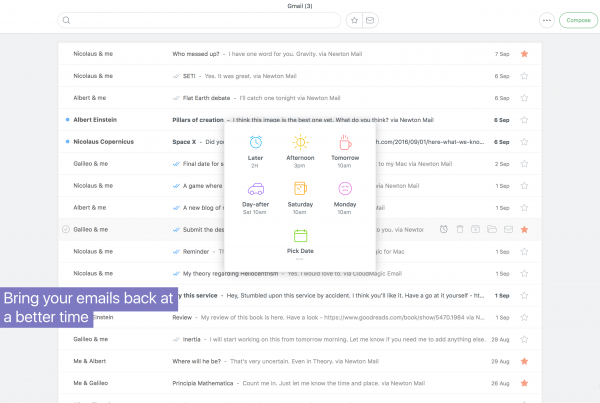Unstar the 'Where will he be?' email
Screen dimensions: 600x403
point(524,361)
